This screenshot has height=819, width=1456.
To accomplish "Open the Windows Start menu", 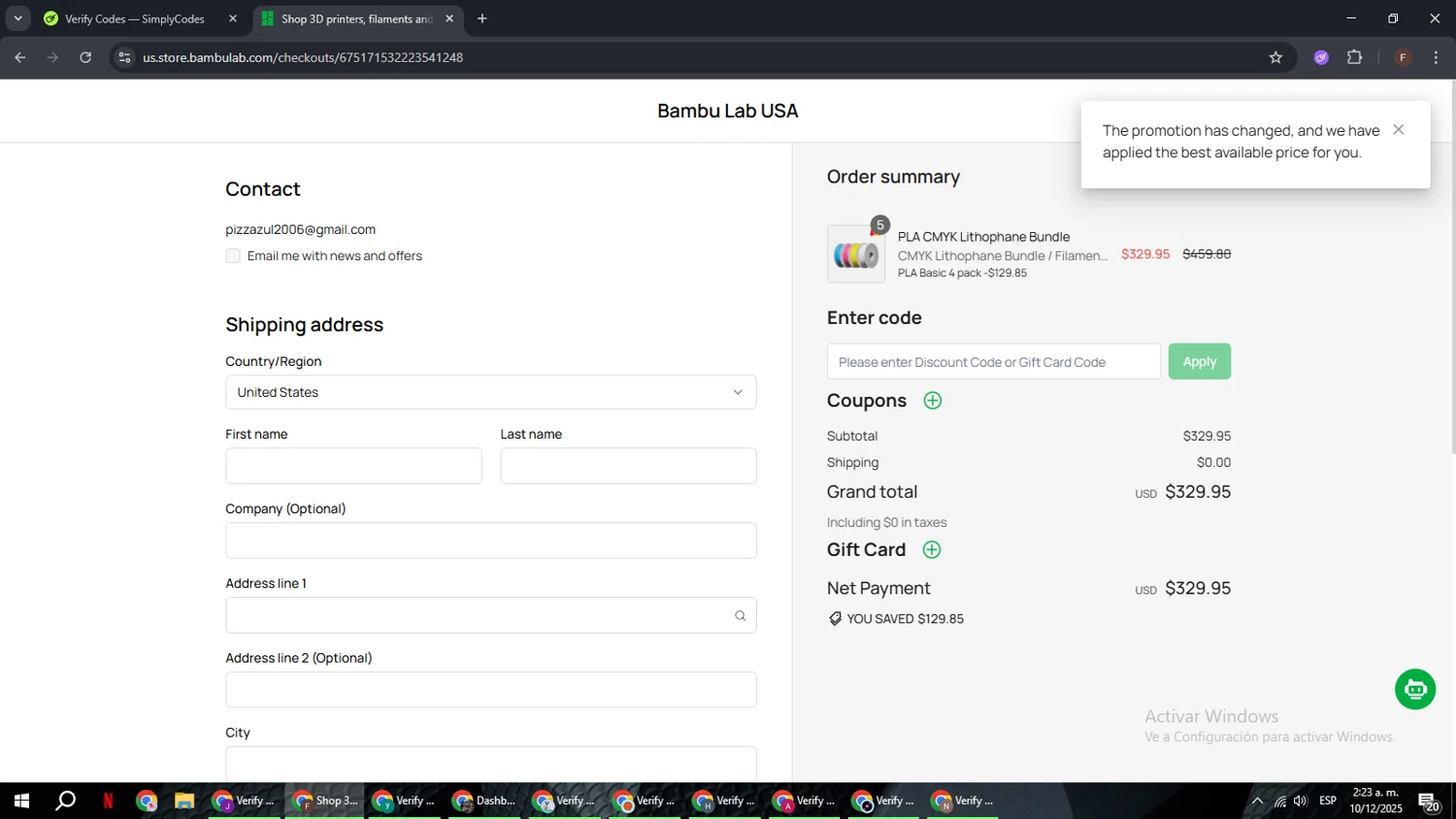I will click(21, 801).
